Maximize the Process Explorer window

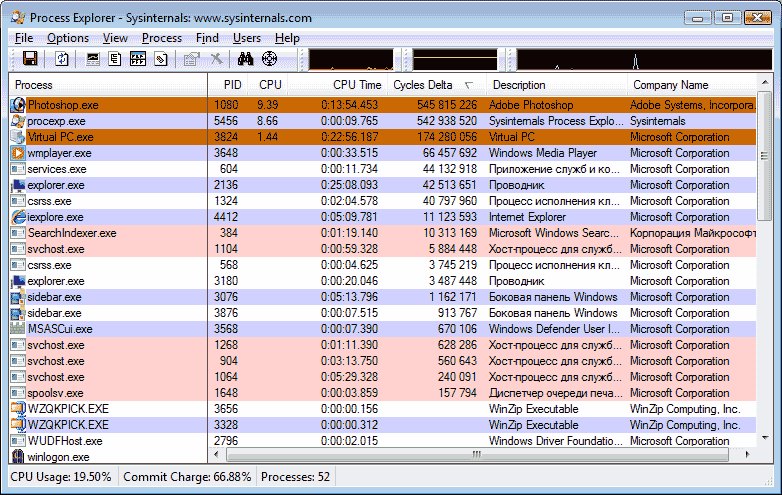[x=727, y=17]
